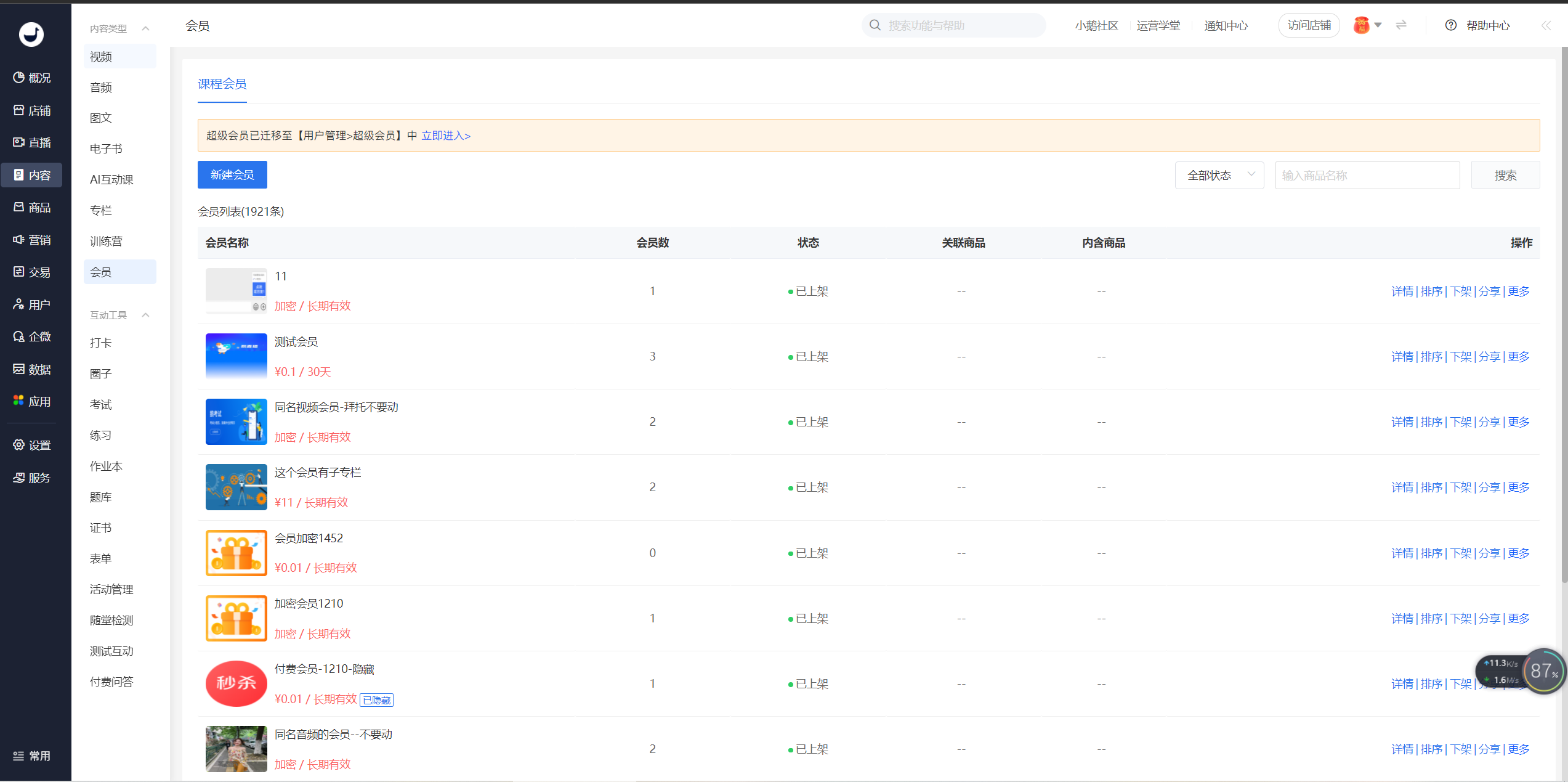This screenshot has width=1568, height=782.
Task: Expand the account dropdown arrow
Action: coord(1378,25)
